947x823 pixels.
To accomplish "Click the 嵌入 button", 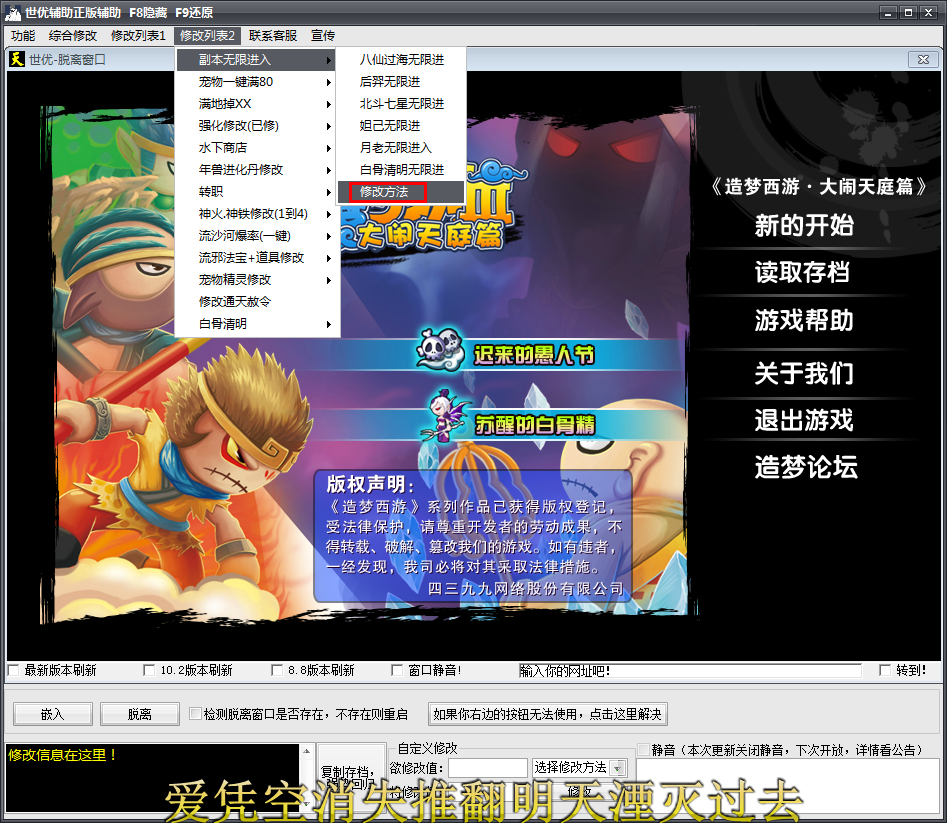I will [53, 714].
